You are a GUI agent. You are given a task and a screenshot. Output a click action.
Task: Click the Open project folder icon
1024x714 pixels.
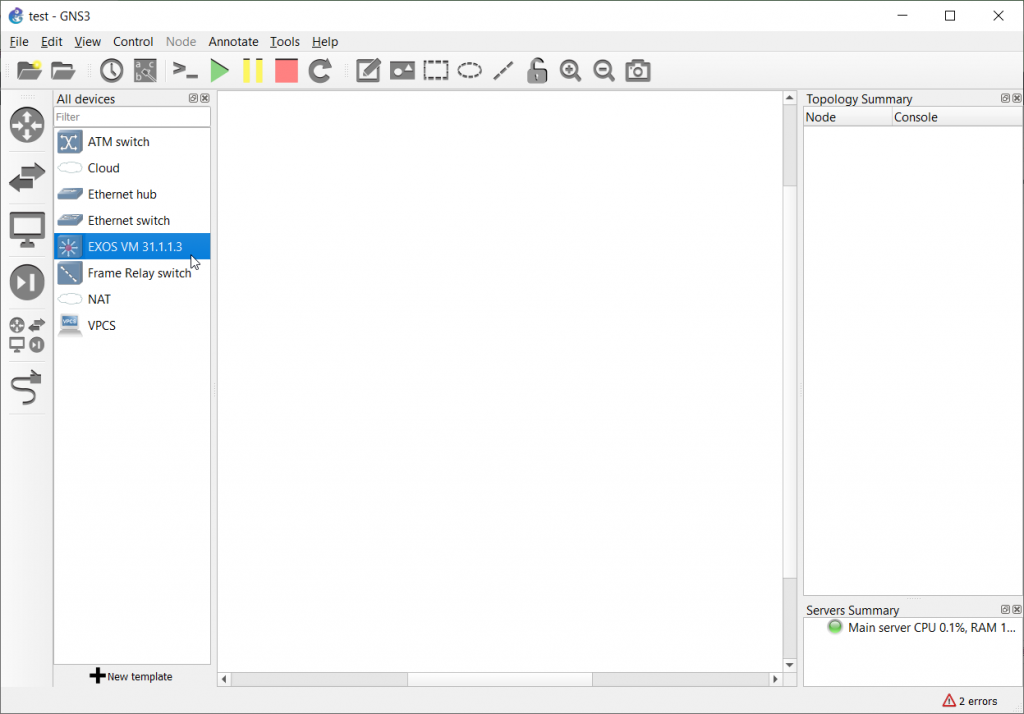pyautogui.click(x=63, y=71)
